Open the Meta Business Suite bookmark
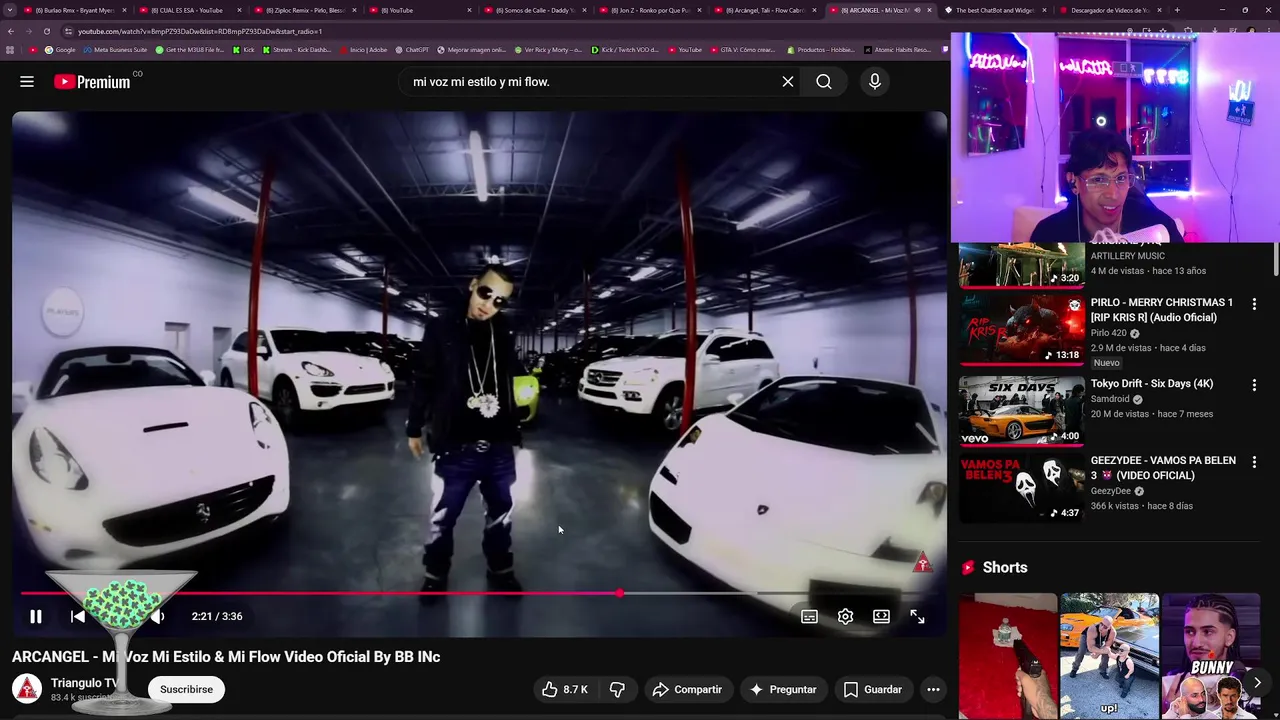1280x720 pixels. click(115, 50)
